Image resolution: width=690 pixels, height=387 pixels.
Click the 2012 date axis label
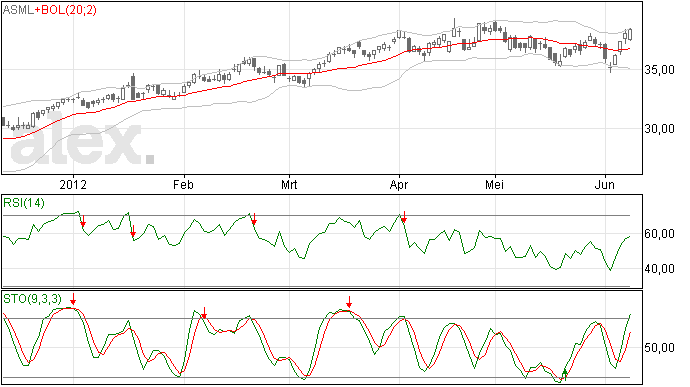(x=73, y=184)
